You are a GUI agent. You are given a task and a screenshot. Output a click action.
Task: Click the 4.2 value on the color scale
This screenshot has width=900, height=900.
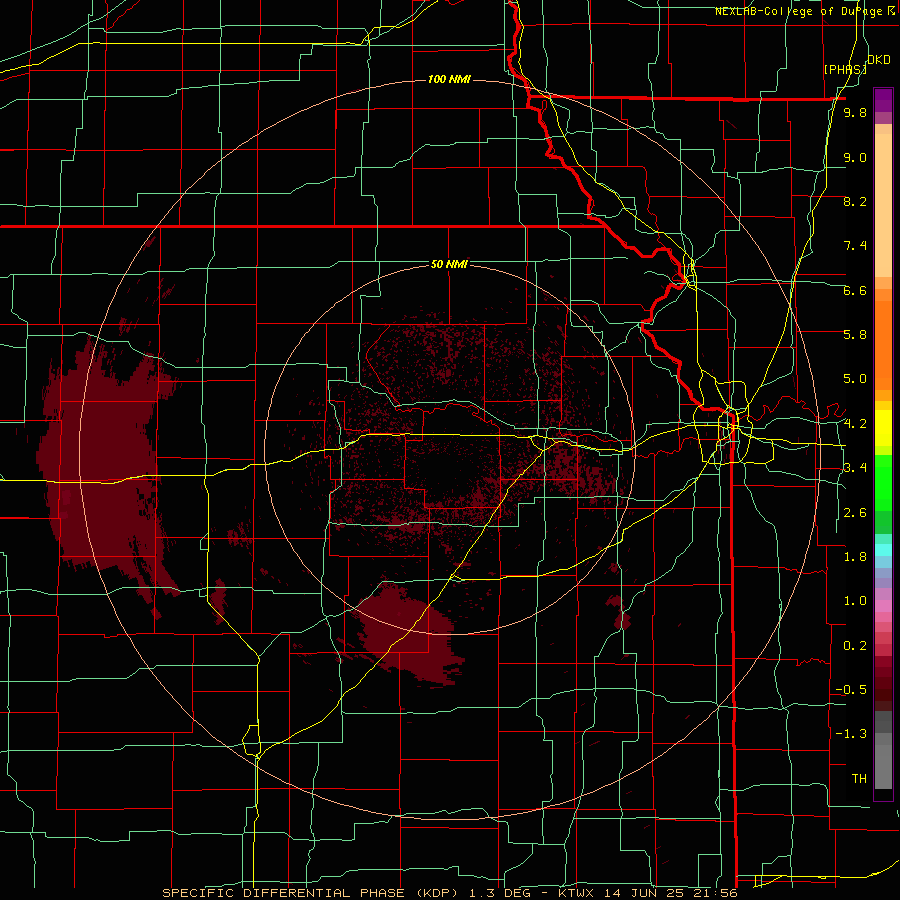pos(855,424)
